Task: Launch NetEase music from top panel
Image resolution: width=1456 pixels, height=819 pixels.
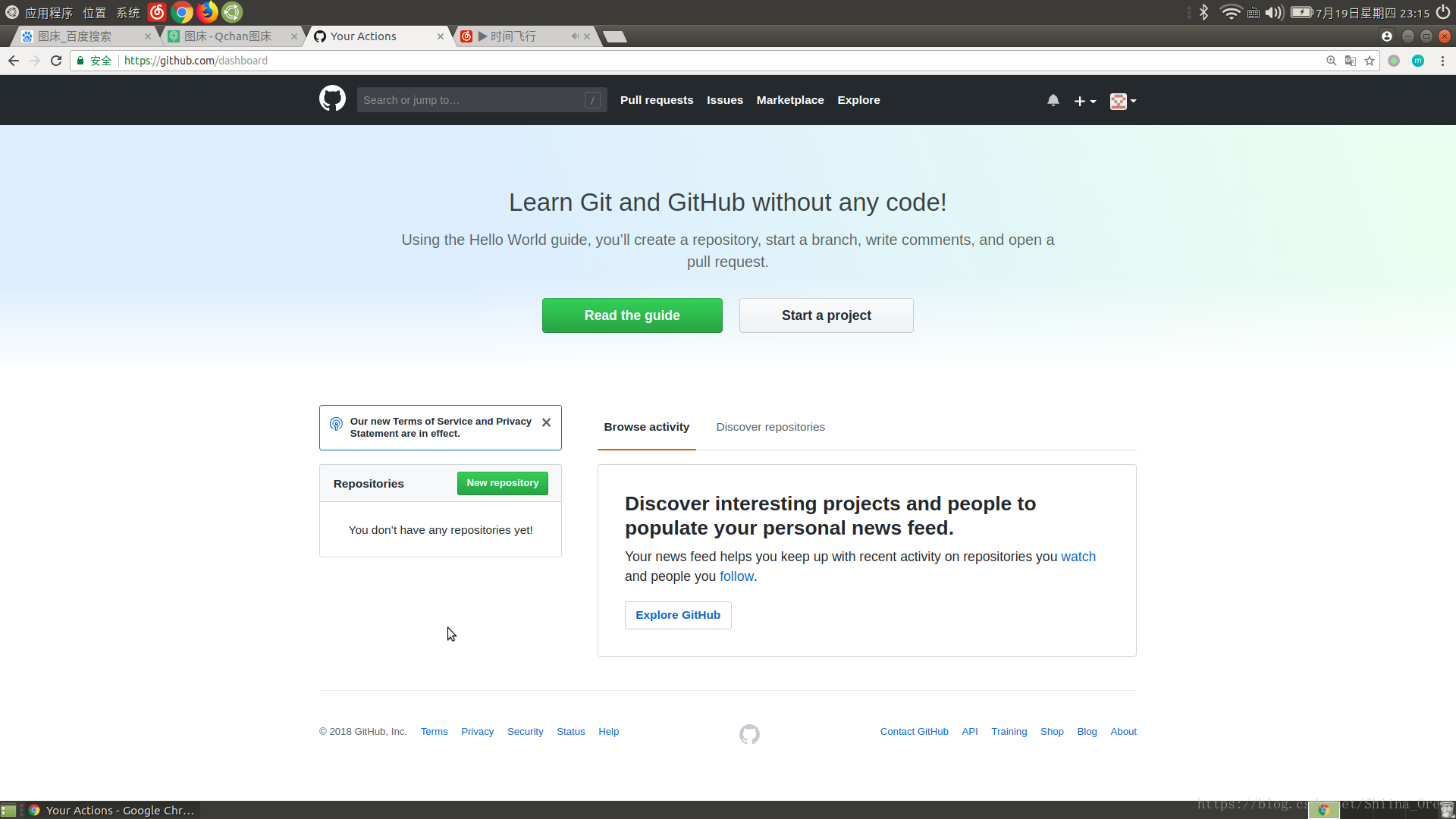Action: pos(157,12)
